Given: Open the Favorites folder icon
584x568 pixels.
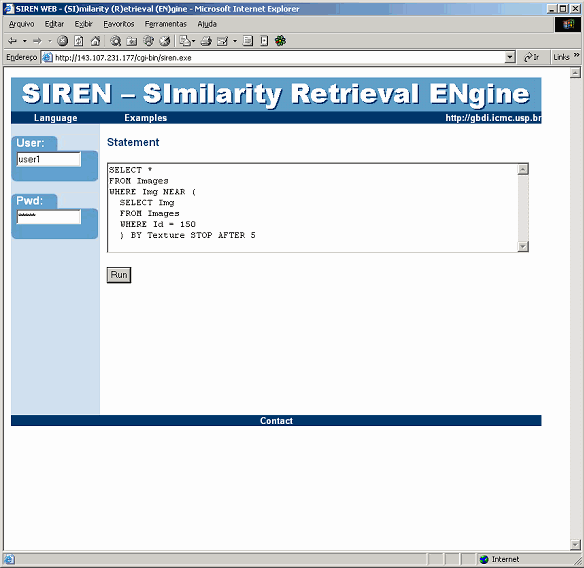Looking at the screenshot, I should click(x=132, y=41).
